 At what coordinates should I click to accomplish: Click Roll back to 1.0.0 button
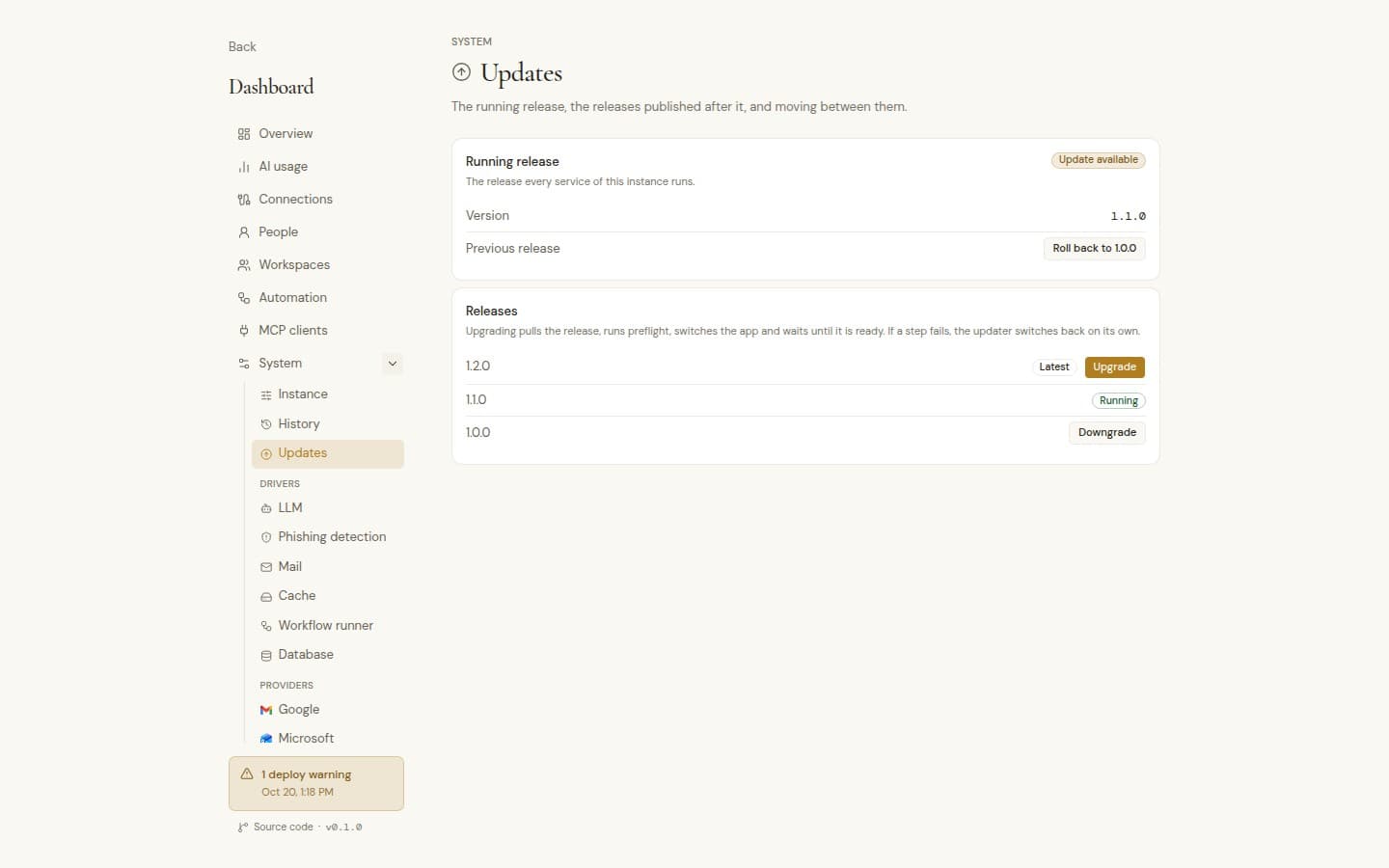point(1094,249)
